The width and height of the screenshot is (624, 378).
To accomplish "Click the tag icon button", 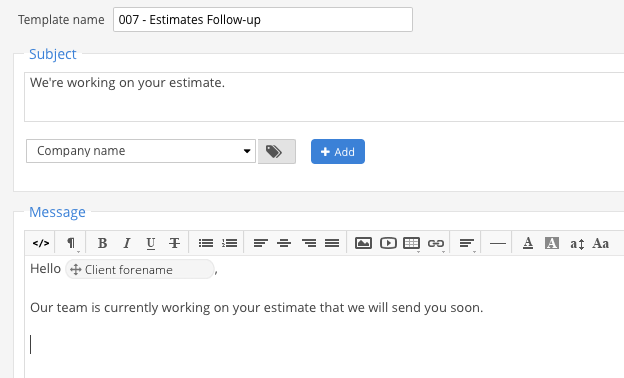I will click(x=277, y=152).
